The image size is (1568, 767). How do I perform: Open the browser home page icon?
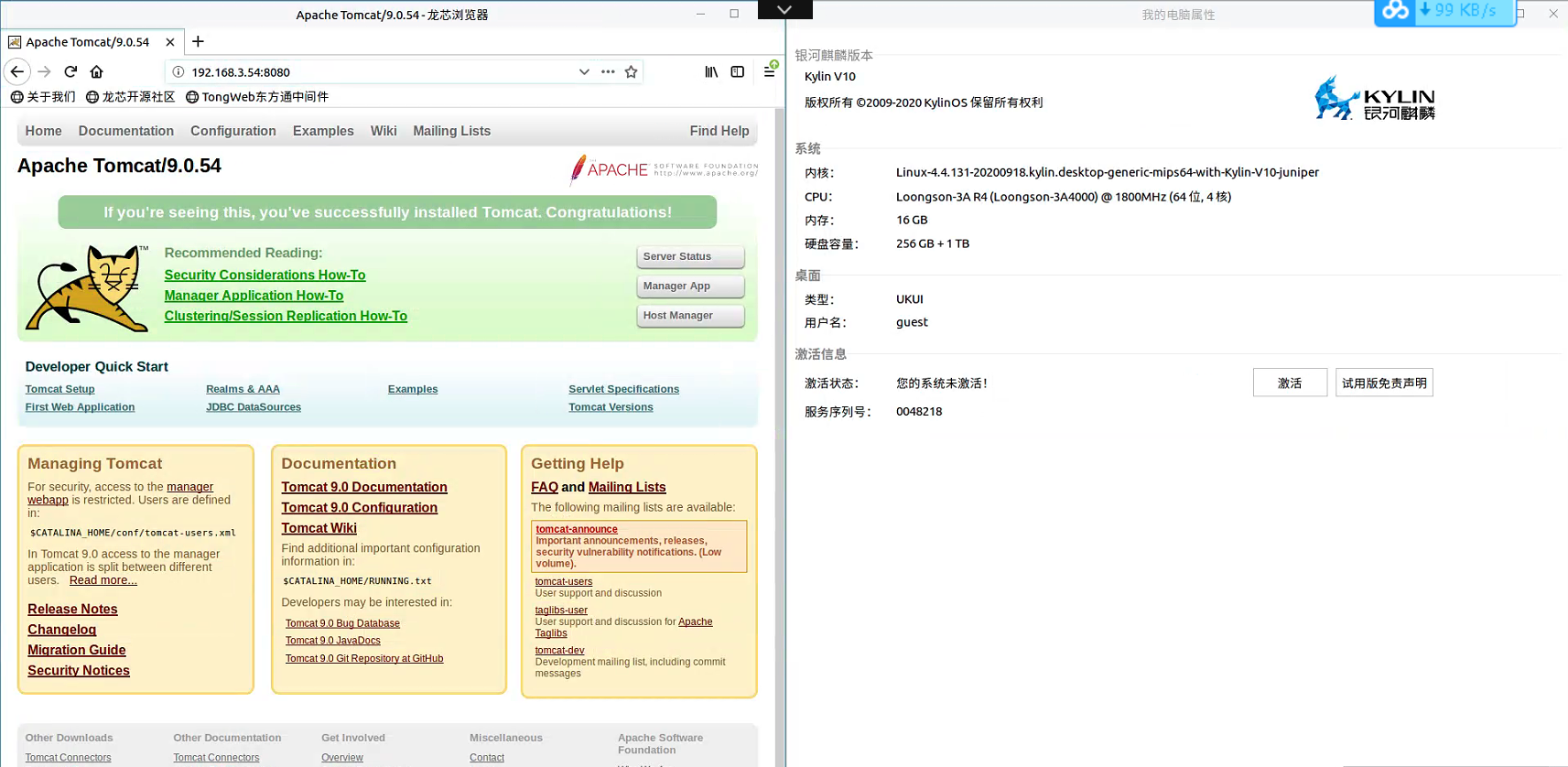point(96,71)
